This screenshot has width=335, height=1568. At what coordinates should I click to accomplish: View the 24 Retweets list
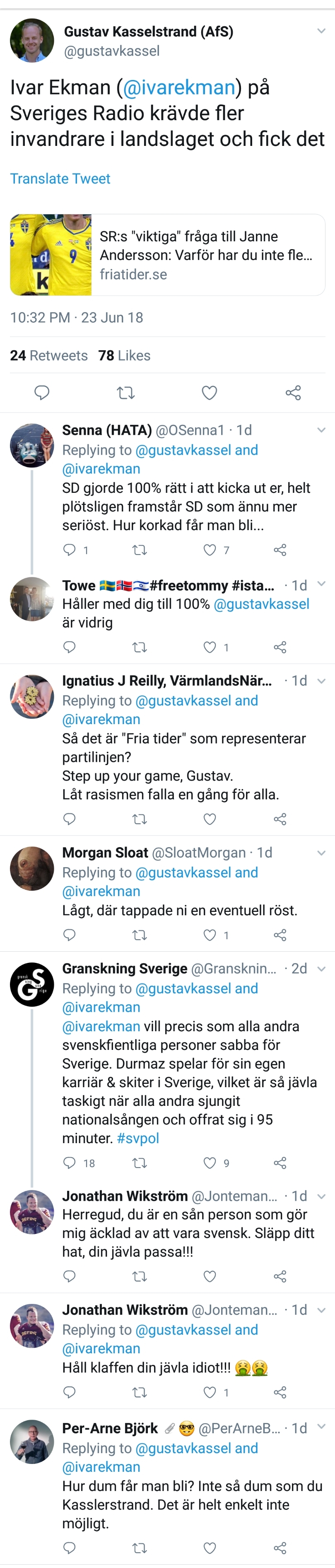click(x=48, y=356)
